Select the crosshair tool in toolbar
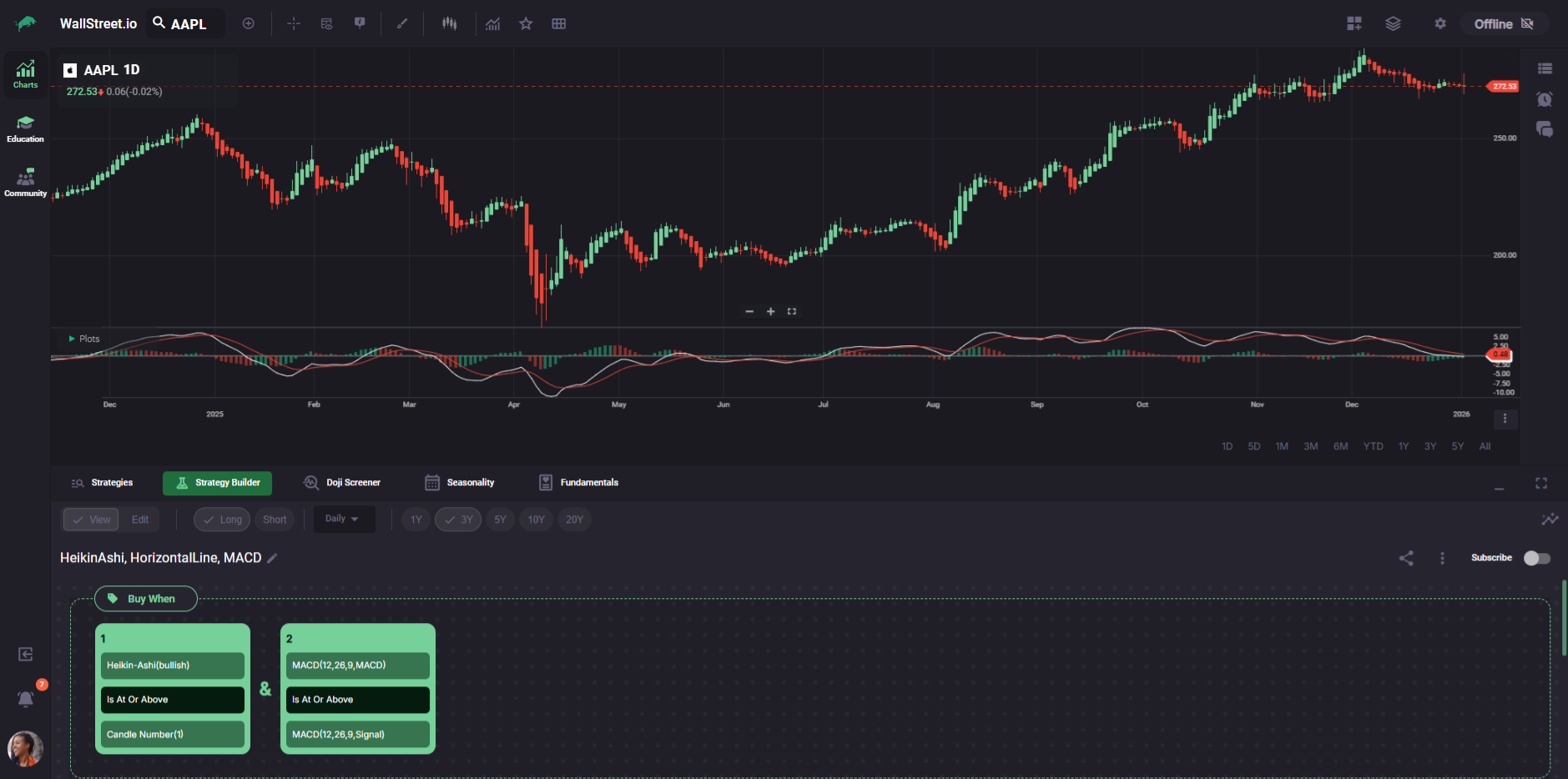The width and height of the screenshot is (1568, 779). coord(294,23)
